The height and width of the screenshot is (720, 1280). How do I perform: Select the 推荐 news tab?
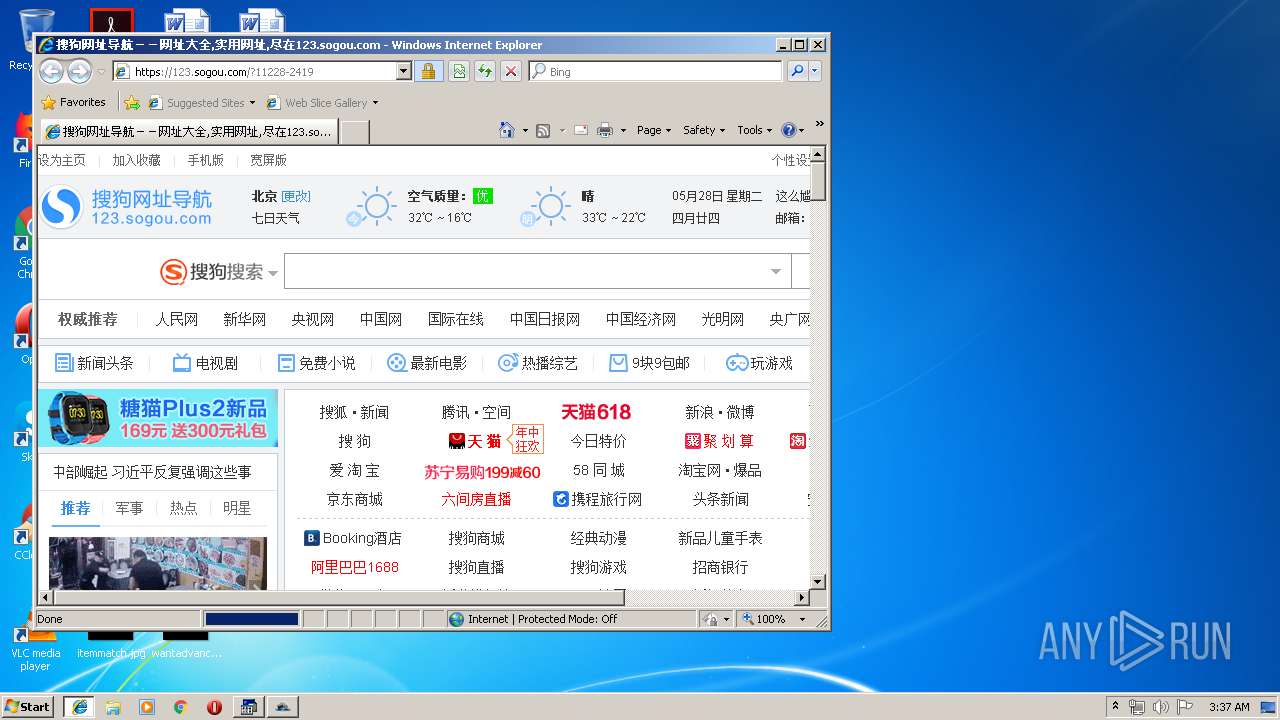pyautogui.click(x=75, y=508)
